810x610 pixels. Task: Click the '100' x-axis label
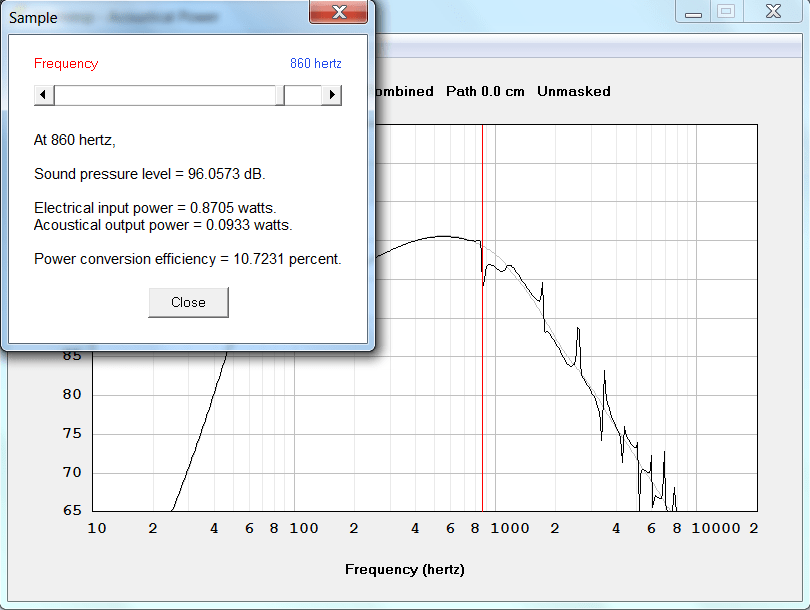click(x=304, y=528)
